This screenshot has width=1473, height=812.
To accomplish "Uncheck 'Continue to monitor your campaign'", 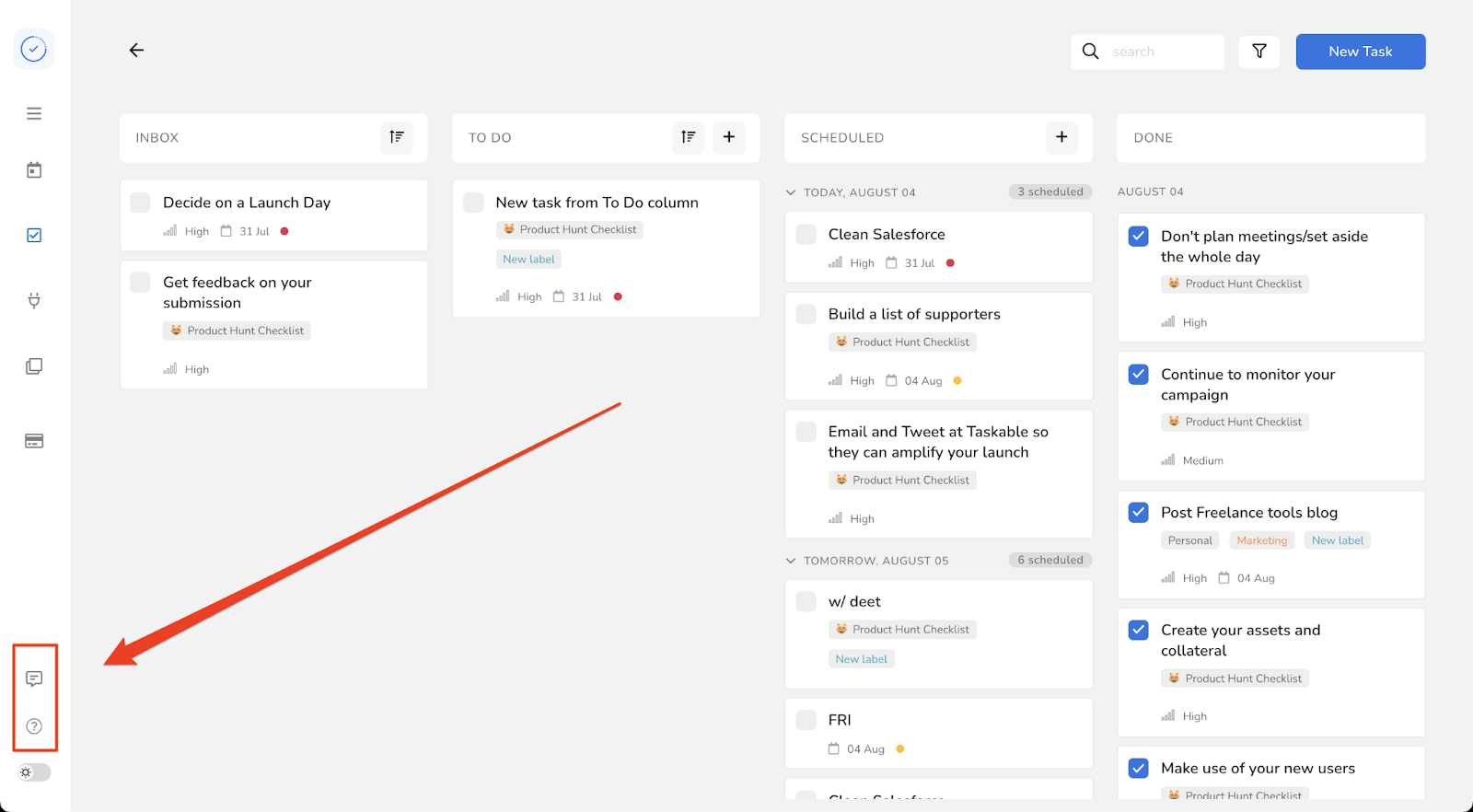I will pyautogui.click(x=1139, y=375).
